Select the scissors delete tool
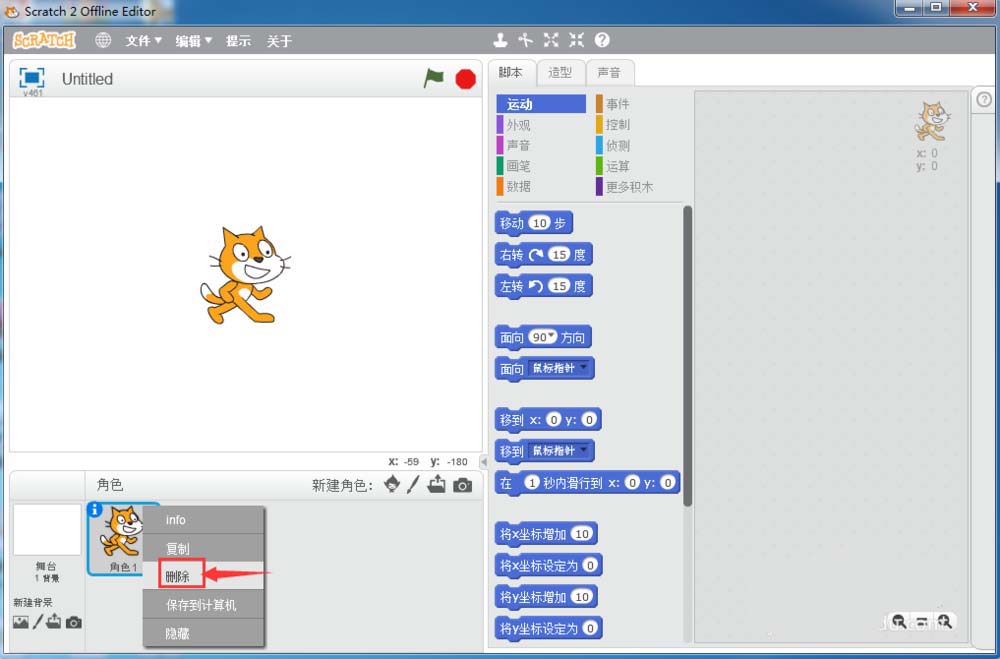Screen dimensions: 1000x659 (x=526, y=40)
